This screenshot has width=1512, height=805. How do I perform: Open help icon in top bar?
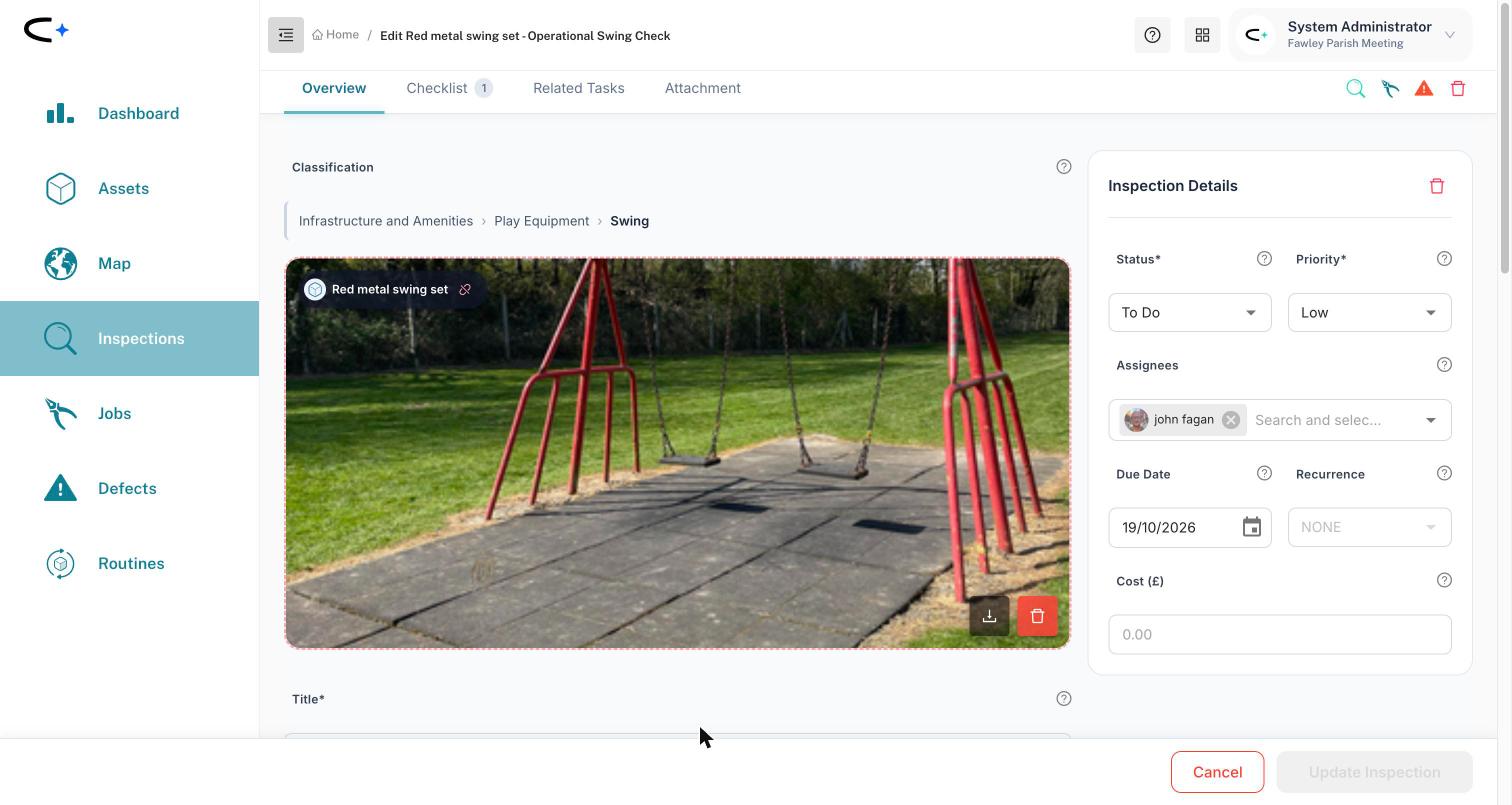click(1152, 35)
